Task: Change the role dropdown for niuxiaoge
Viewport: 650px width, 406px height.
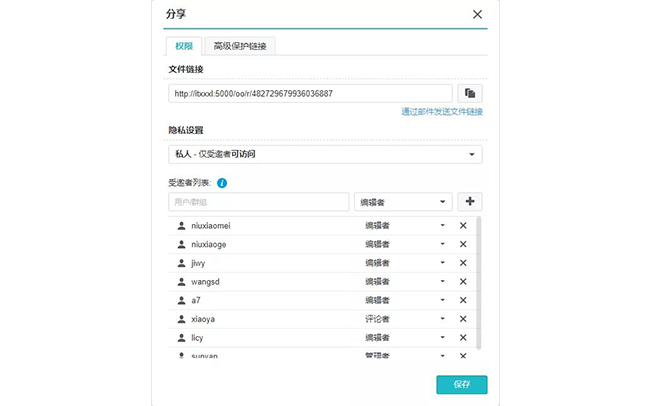Action: [405, 244]
